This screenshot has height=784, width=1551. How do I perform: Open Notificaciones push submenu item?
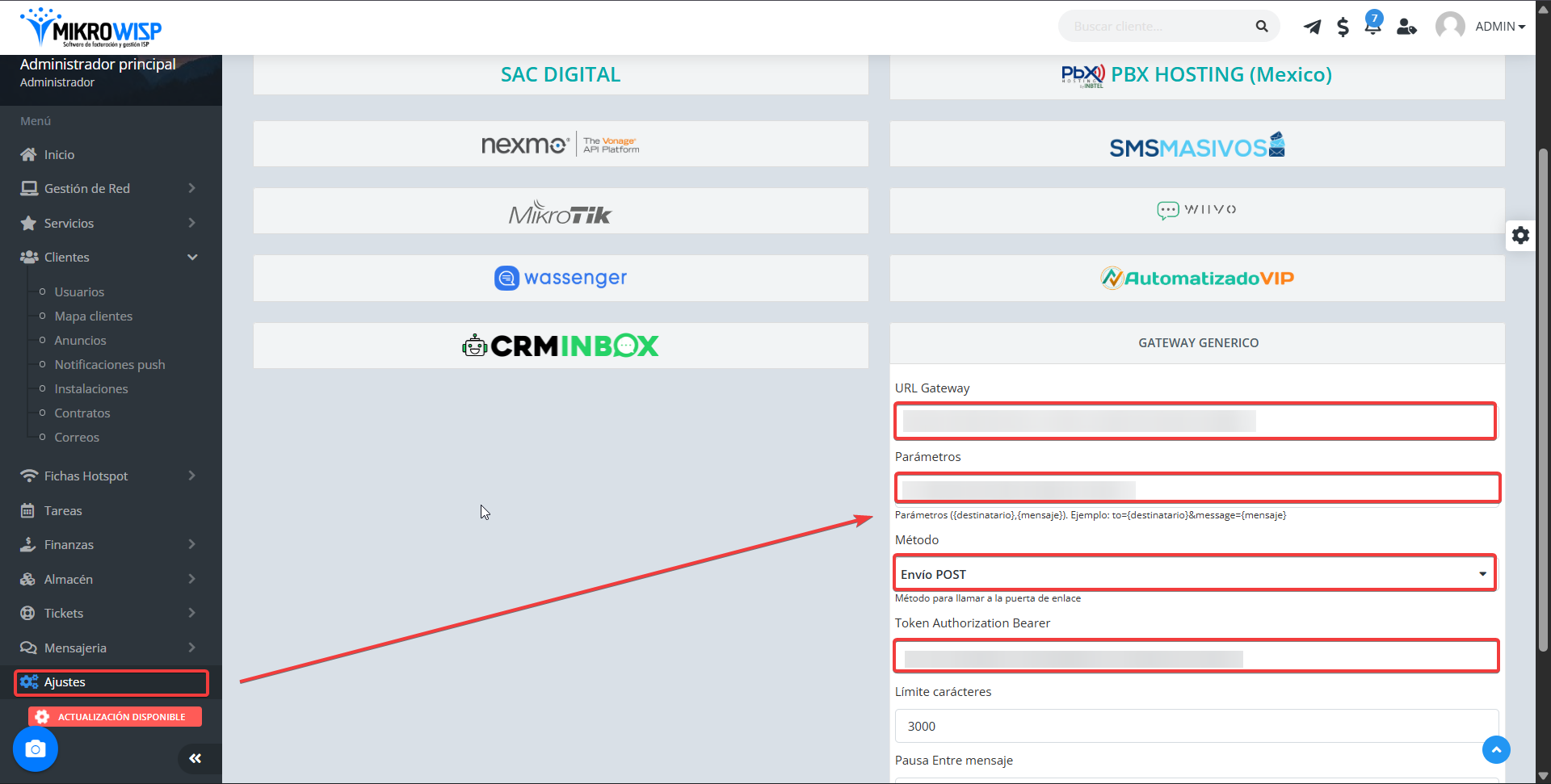110,364
